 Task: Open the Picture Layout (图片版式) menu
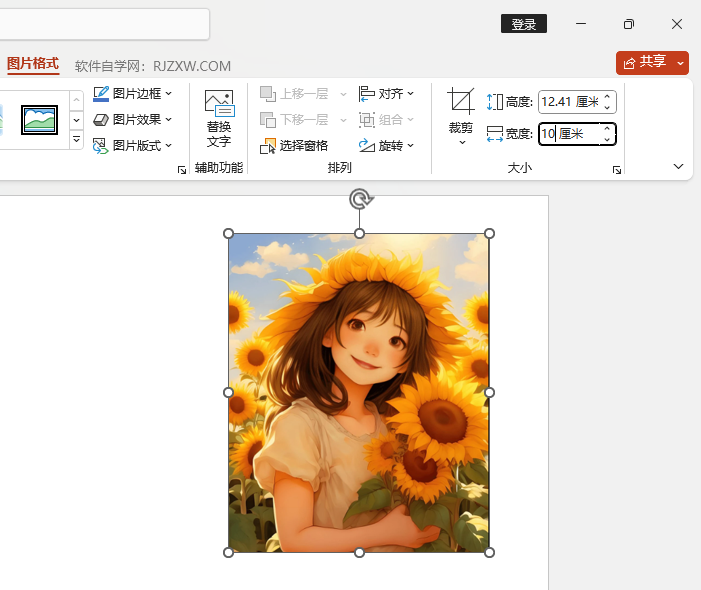tap(132, 146)
